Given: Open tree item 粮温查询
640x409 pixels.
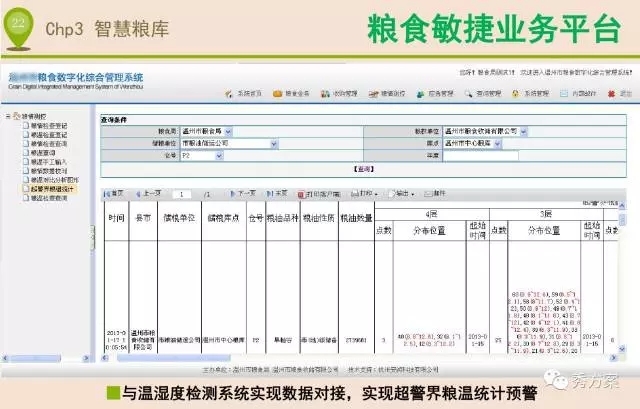Looking at the screenshot, I should 39,153.
